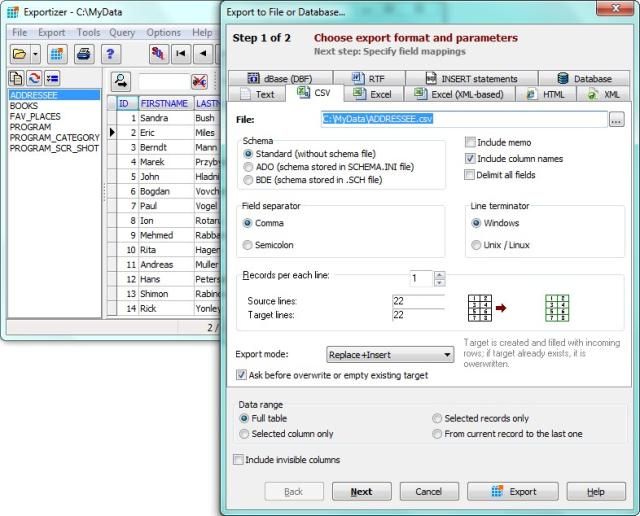The width and height of the screenshot is (640, 516).
Task: Switch to the HTML format tab
Action: click(x=545, y=95)
